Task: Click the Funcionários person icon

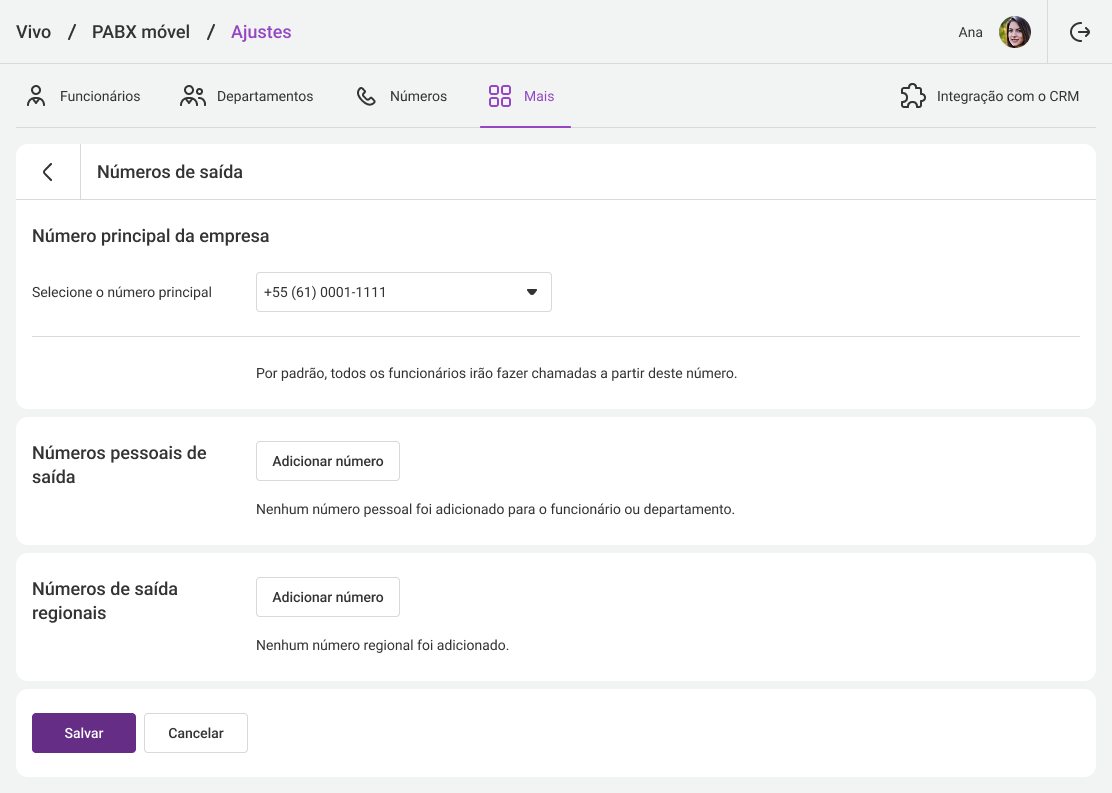Action: coord(36,96)
